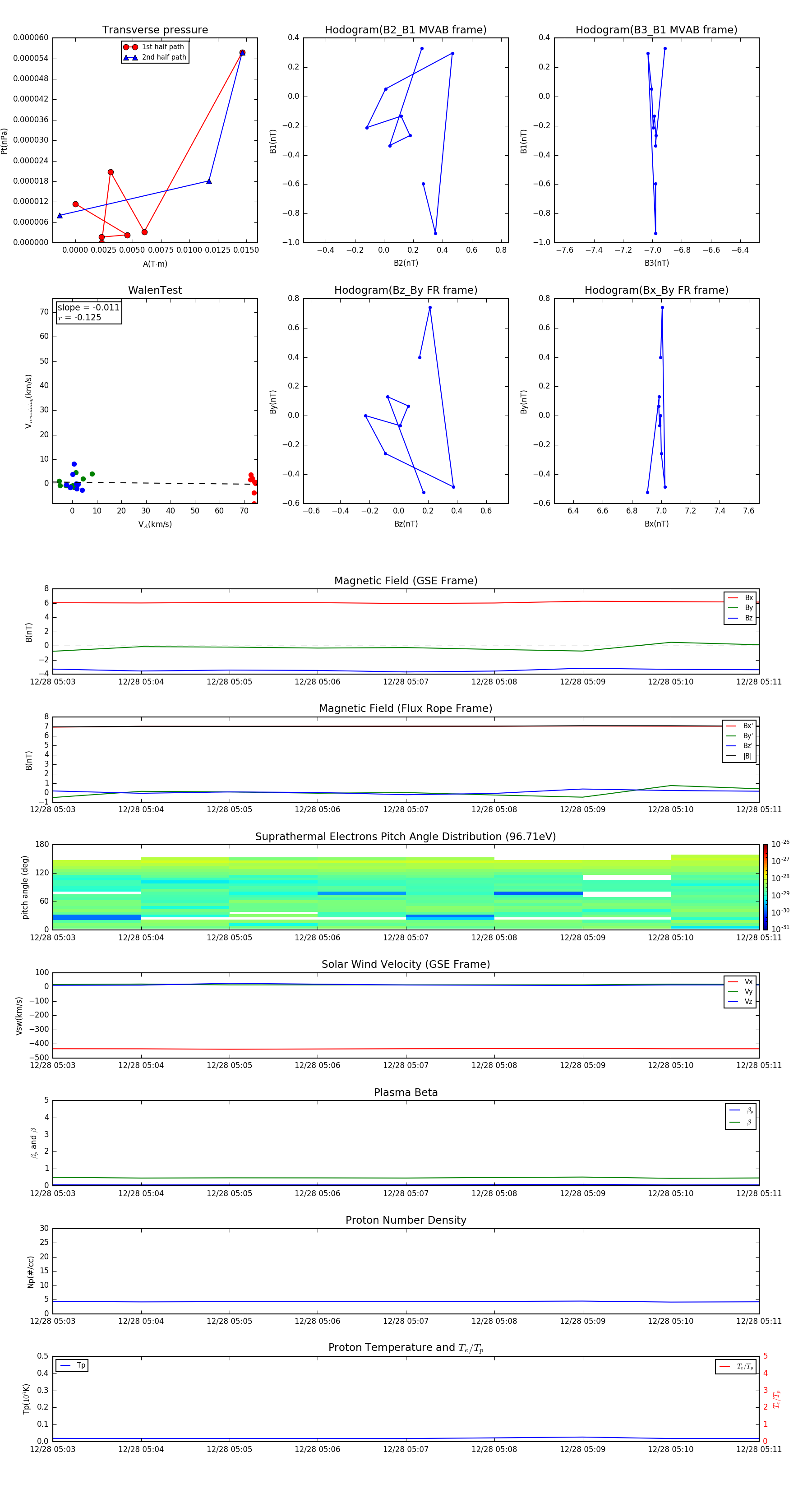Screen dimensions: 812x1489
Task: Click the Bx legend entry in GSE plot
Action: pyautogui.click(x=740, y=598)
